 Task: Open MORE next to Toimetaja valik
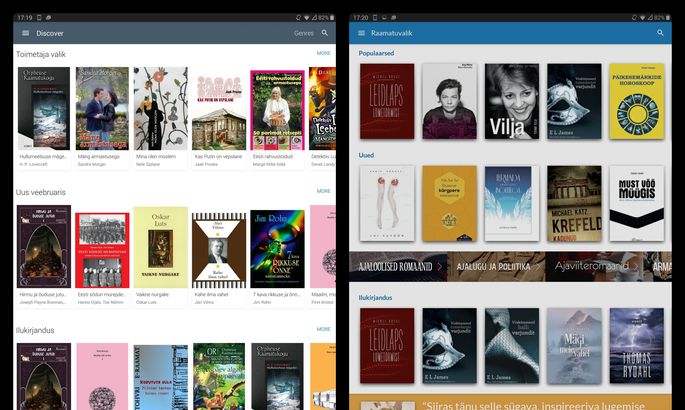pyautogui.click(x=323, y=53)
